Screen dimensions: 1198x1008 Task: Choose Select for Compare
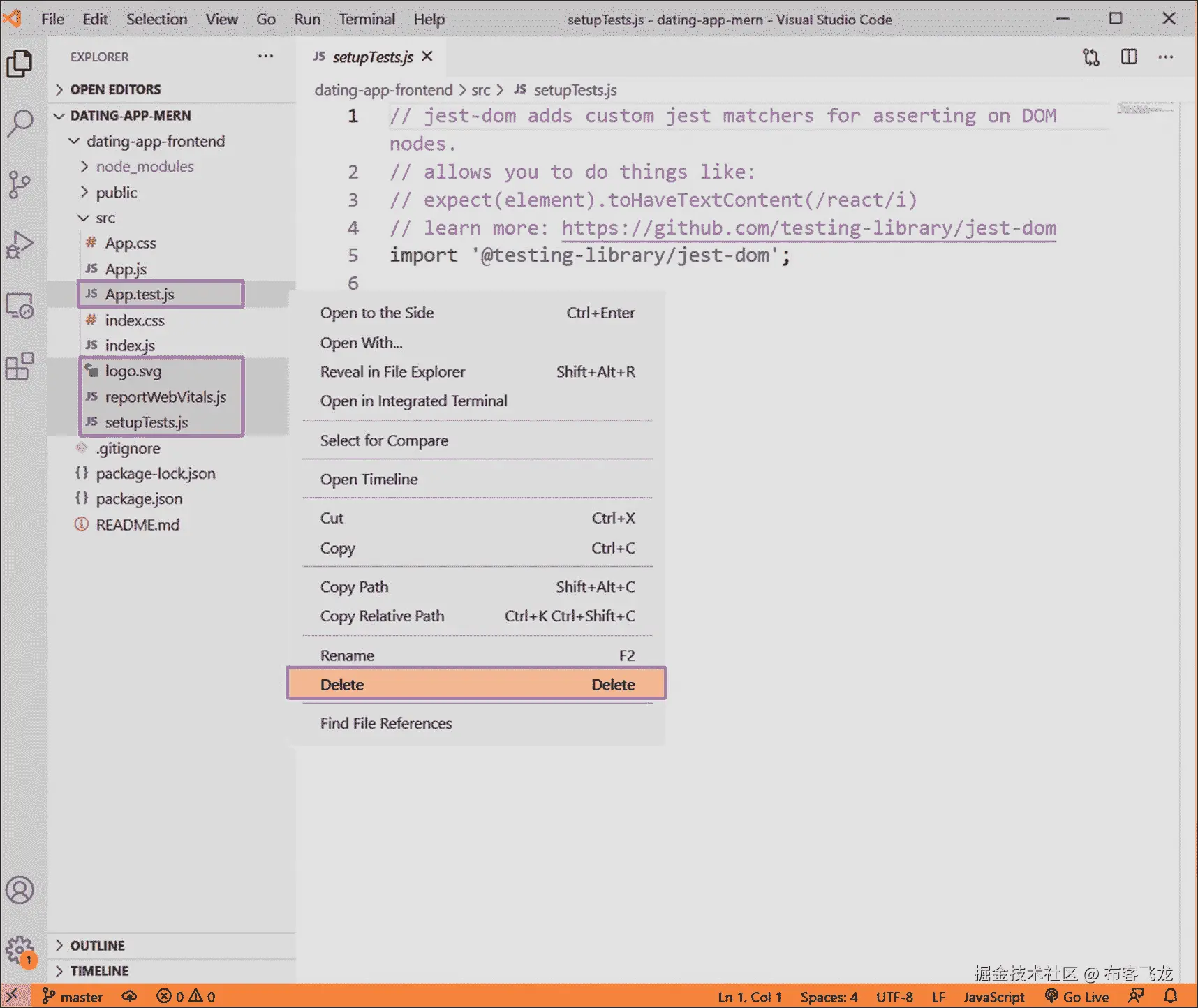[477, 440]
